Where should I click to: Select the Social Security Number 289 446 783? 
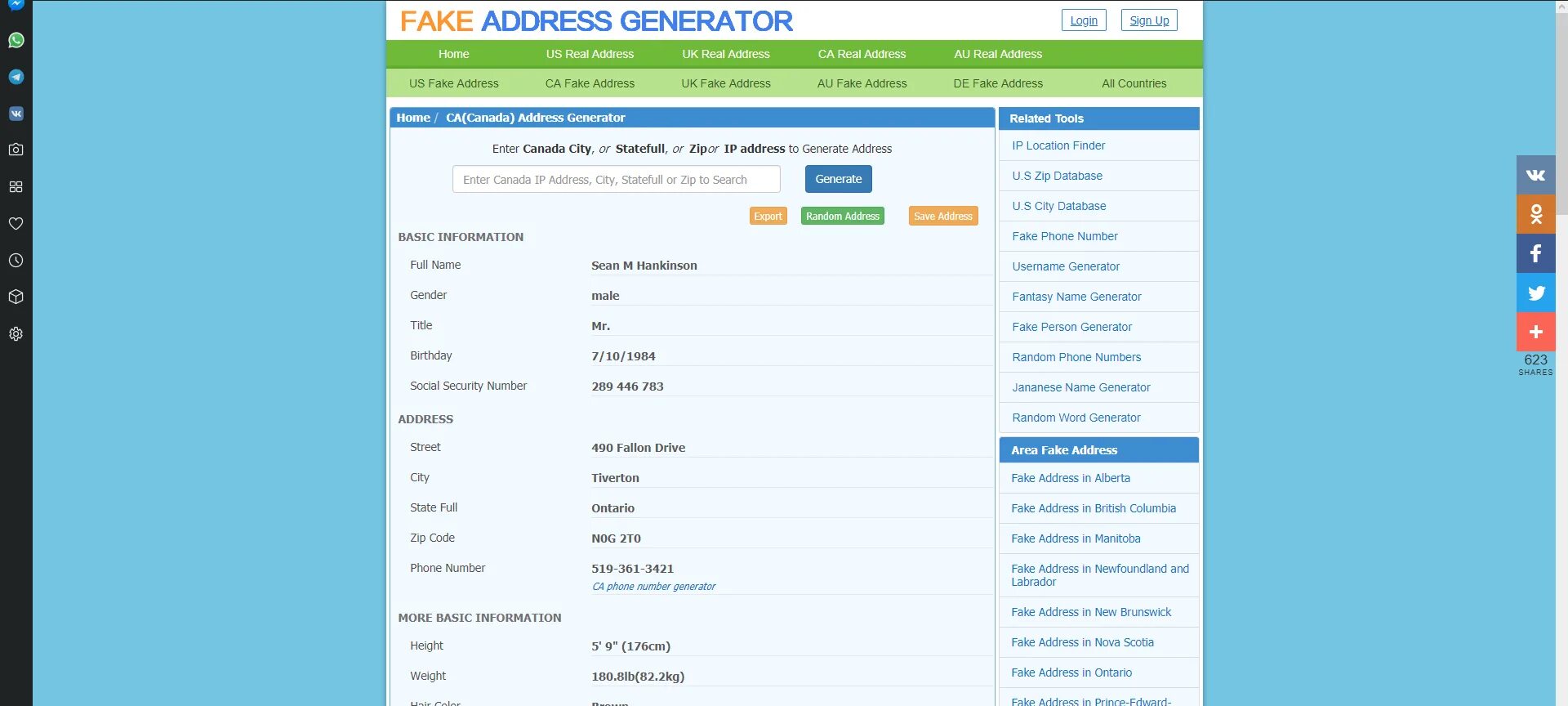pyautogui.click(x=627, y=387)
